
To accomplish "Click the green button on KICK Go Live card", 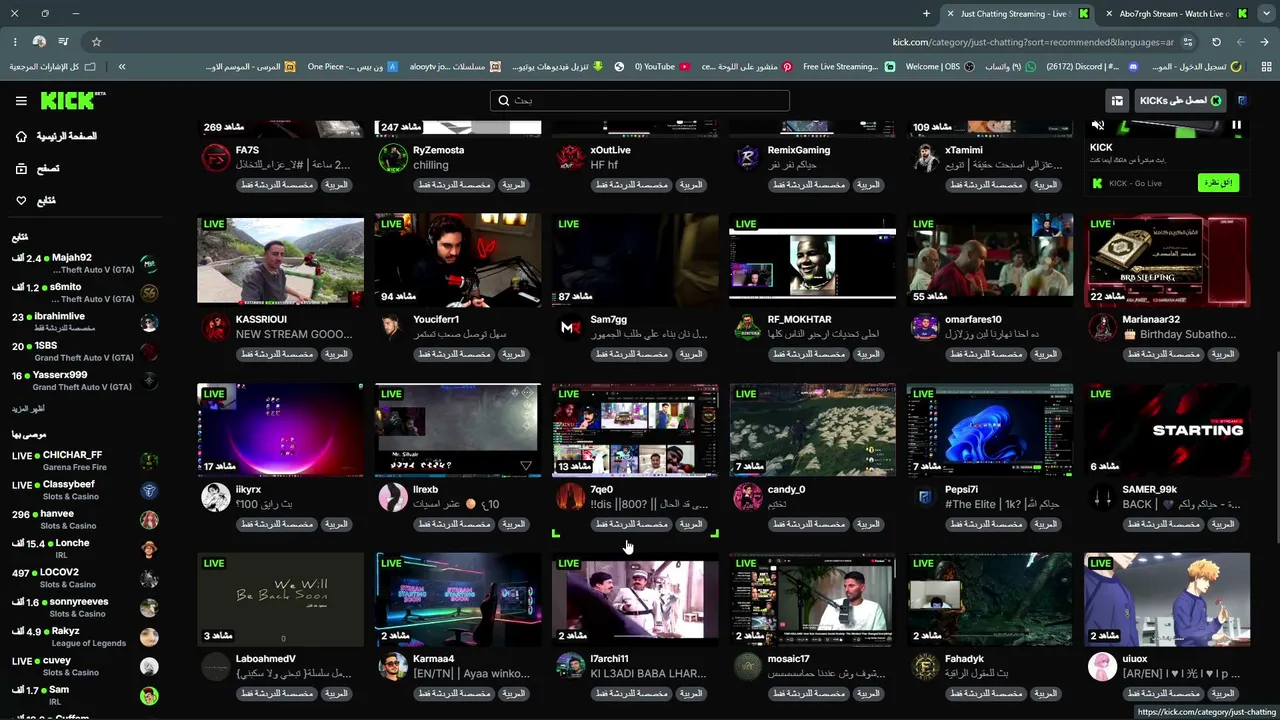I will coord(1218,183).
